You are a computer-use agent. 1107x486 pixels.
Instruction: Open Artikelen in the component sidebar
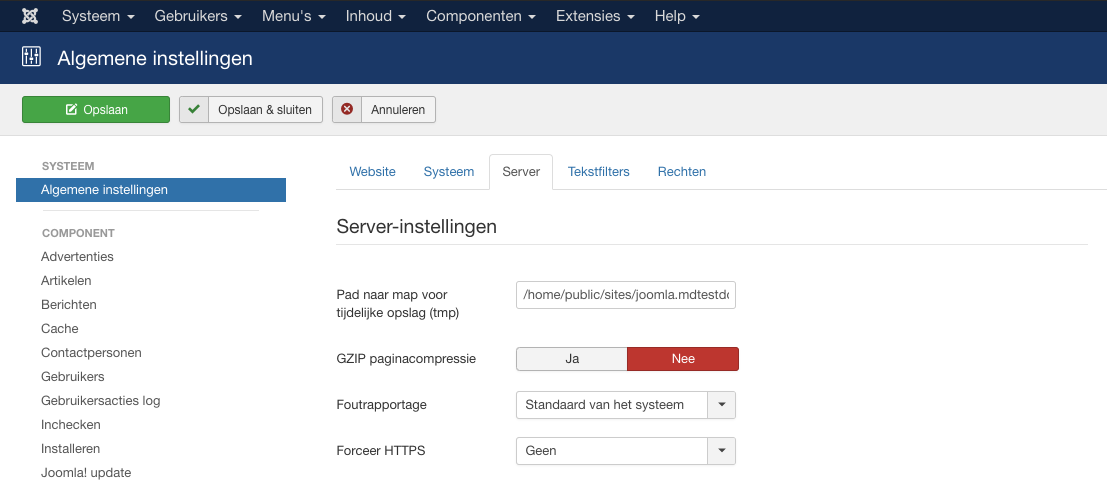click(x=67, y=281)
